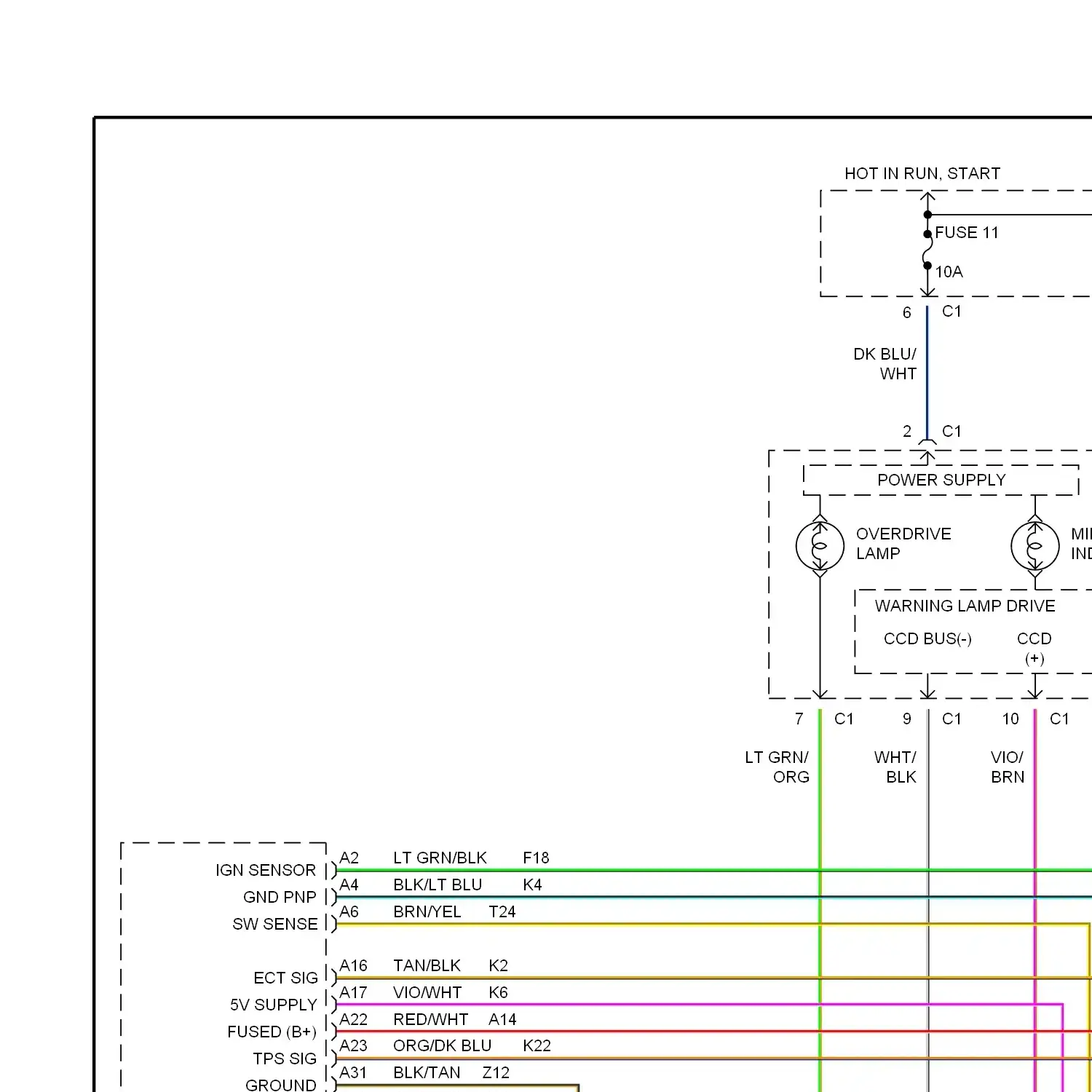Select the VIO/WHT wire color text
Image resolution: width=1092 pixels, height=1092 pixels.
(x=427, y=993)
